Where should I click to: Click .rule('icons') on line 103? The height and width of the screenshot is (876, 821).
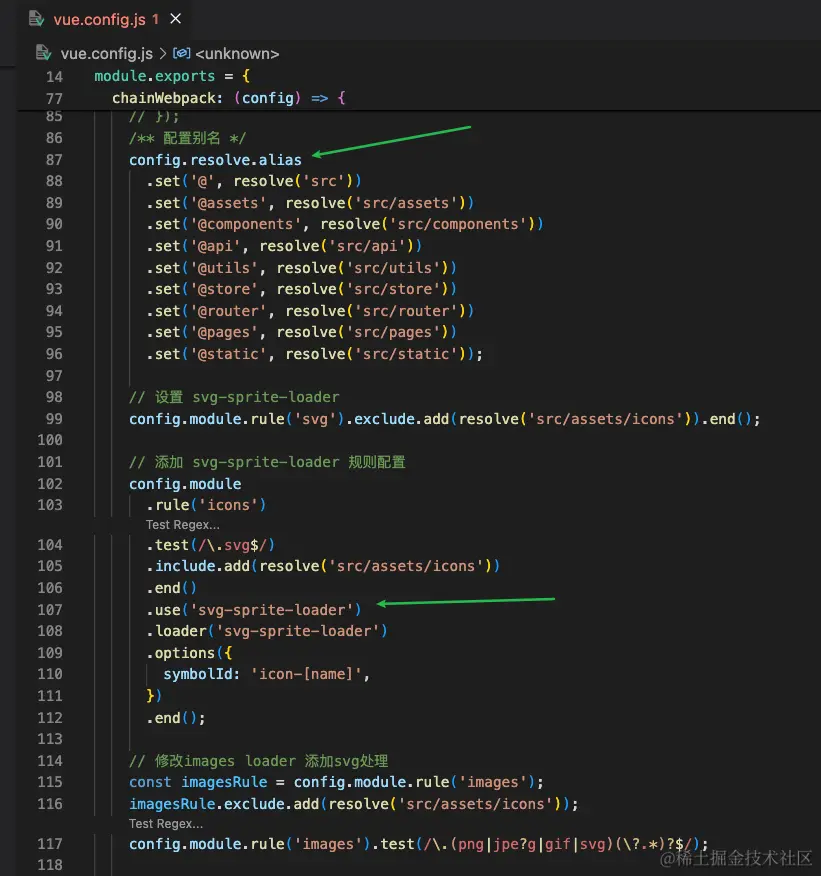(x=206, y=505)
